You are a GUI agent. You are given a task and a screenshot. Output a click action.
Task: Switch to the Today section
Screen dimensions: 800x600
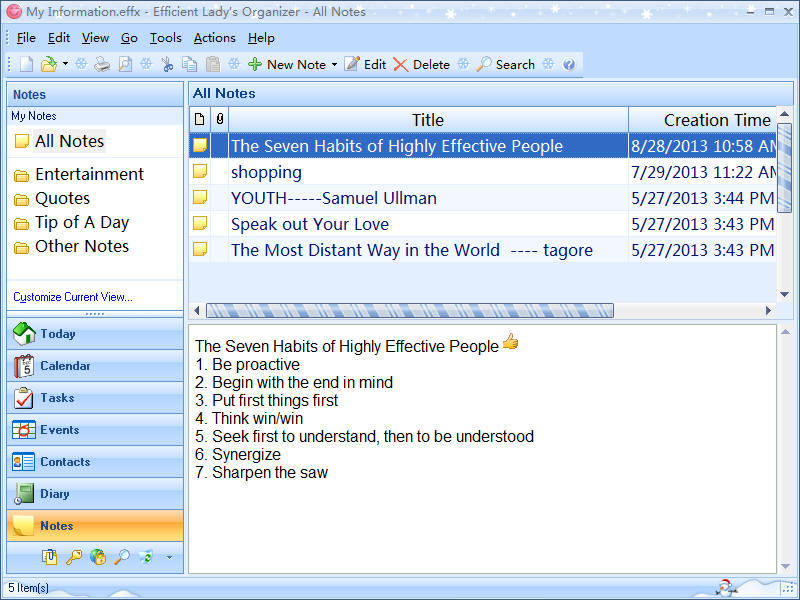tap(95, 334)
